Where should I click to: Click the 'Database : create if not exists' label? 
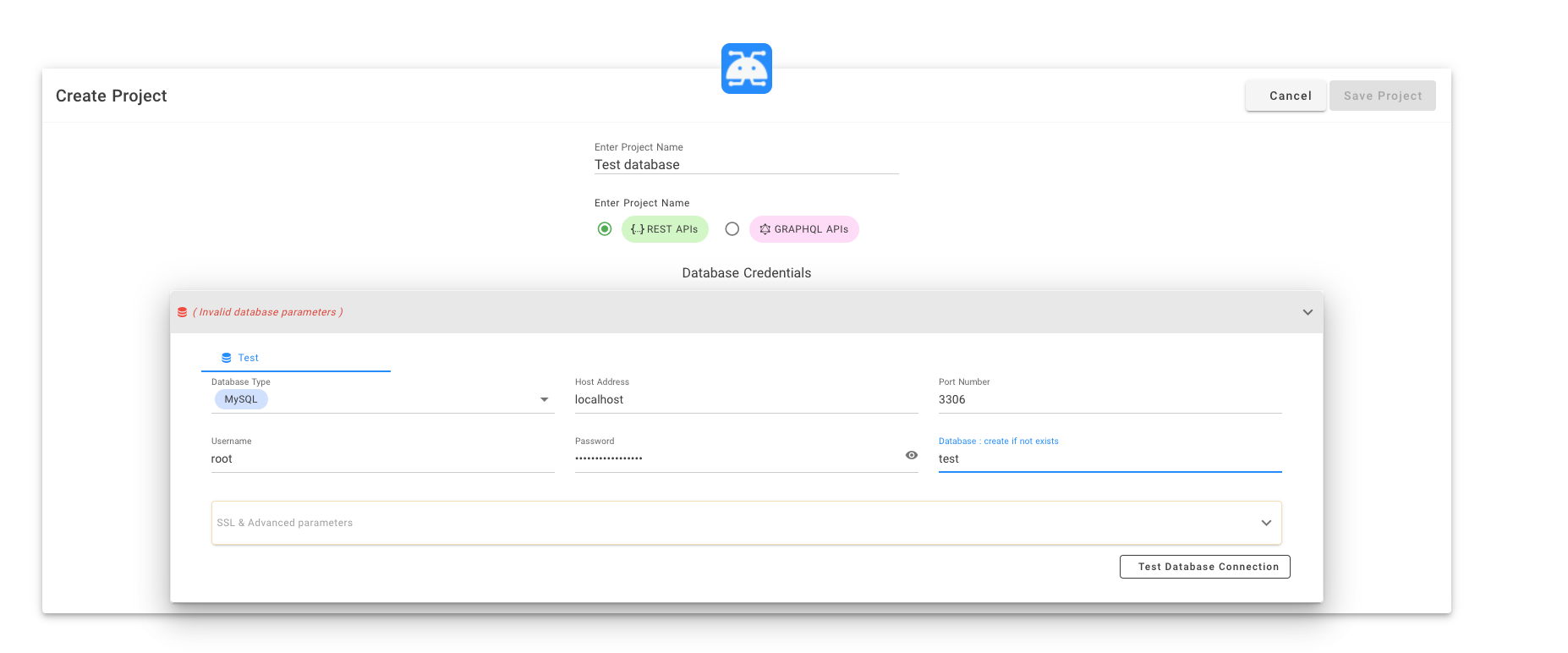point(999,441)
